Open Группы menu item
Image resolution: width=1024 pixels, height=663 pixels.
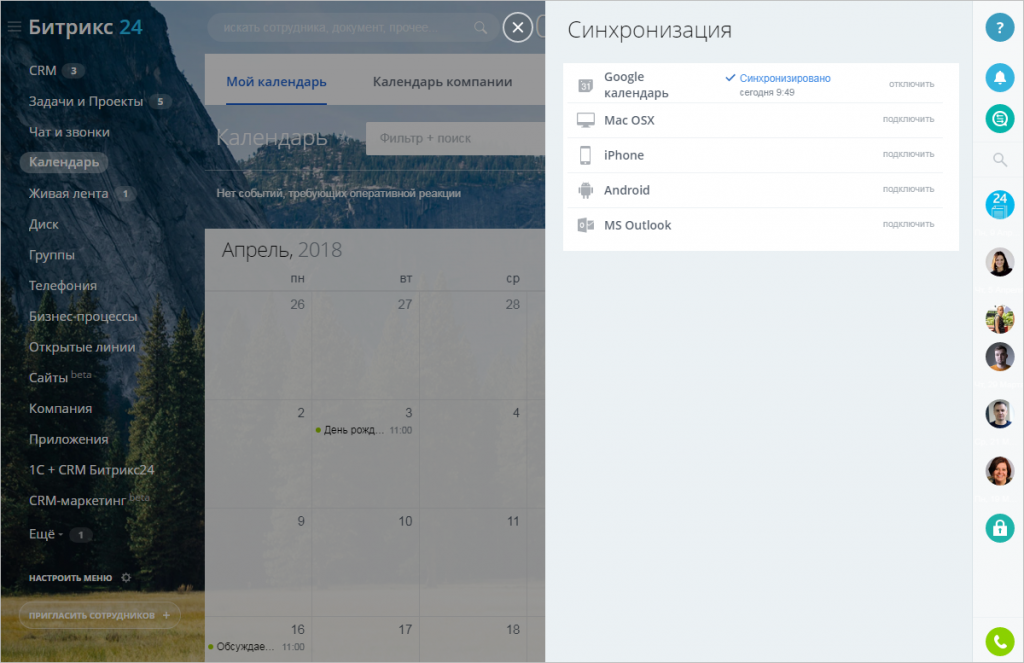click(52, 255)
